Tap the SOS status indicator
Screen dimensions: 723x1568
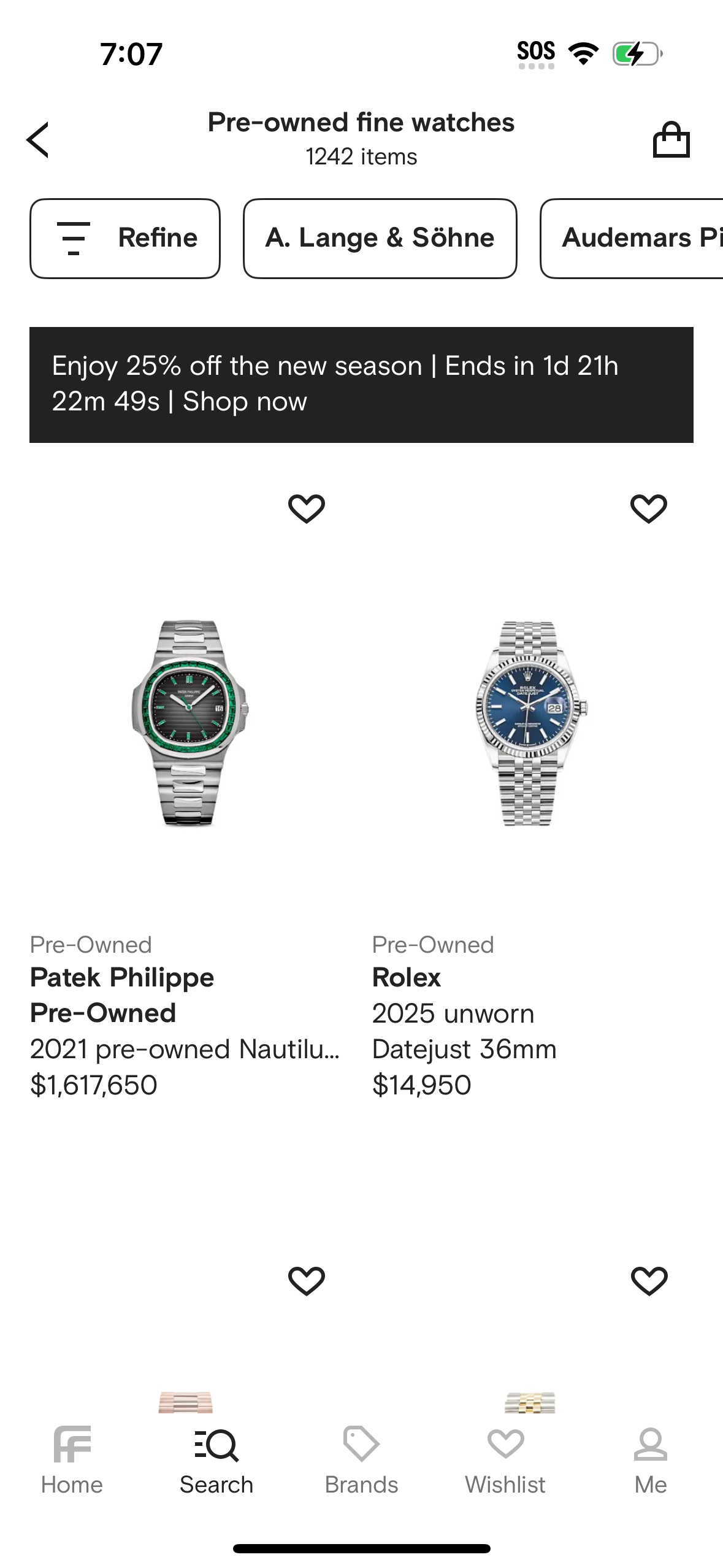pos(536,53)
